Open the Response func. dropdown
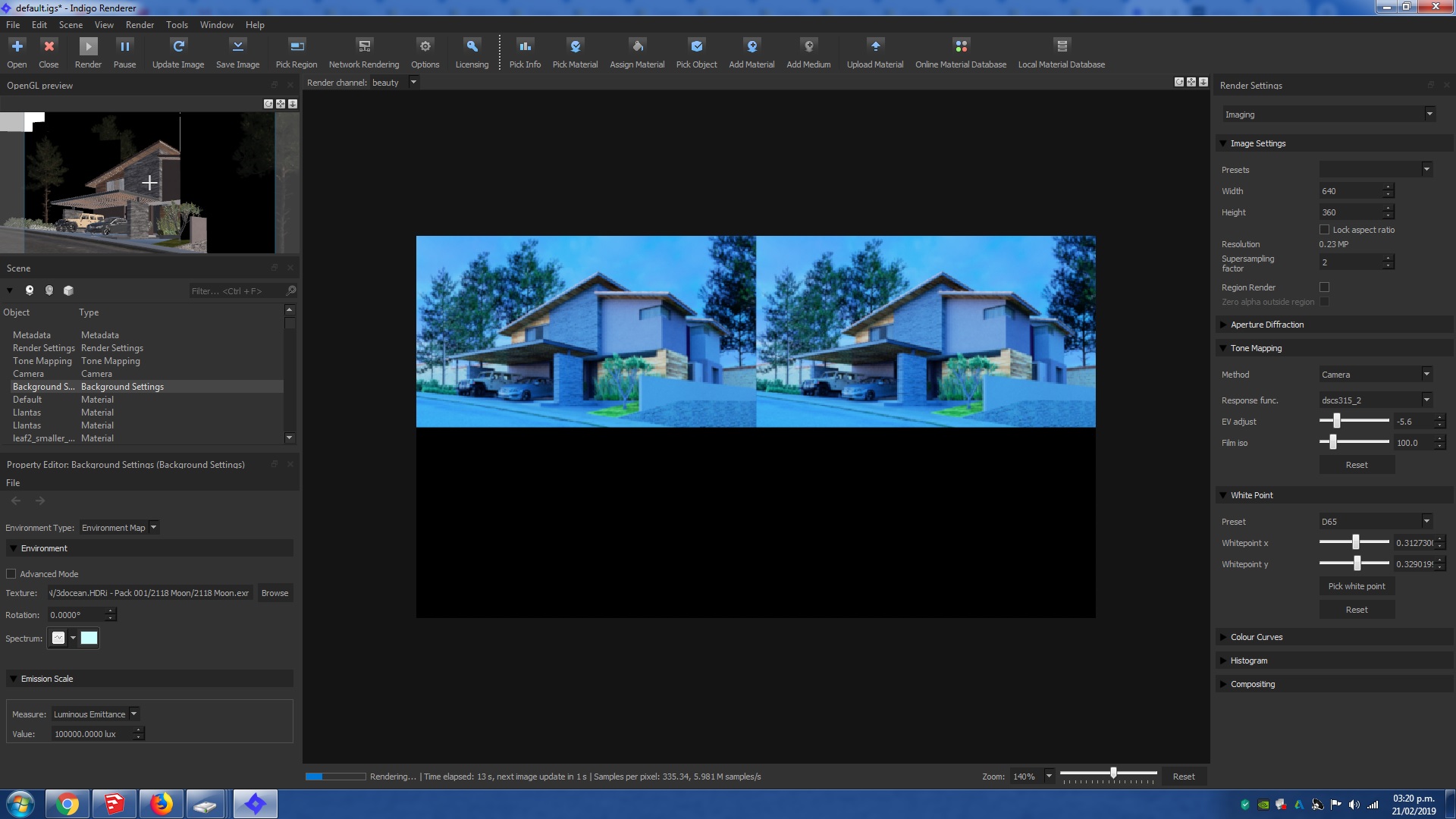Screen dimensions: 1456x819 (x=1376, y=400)
